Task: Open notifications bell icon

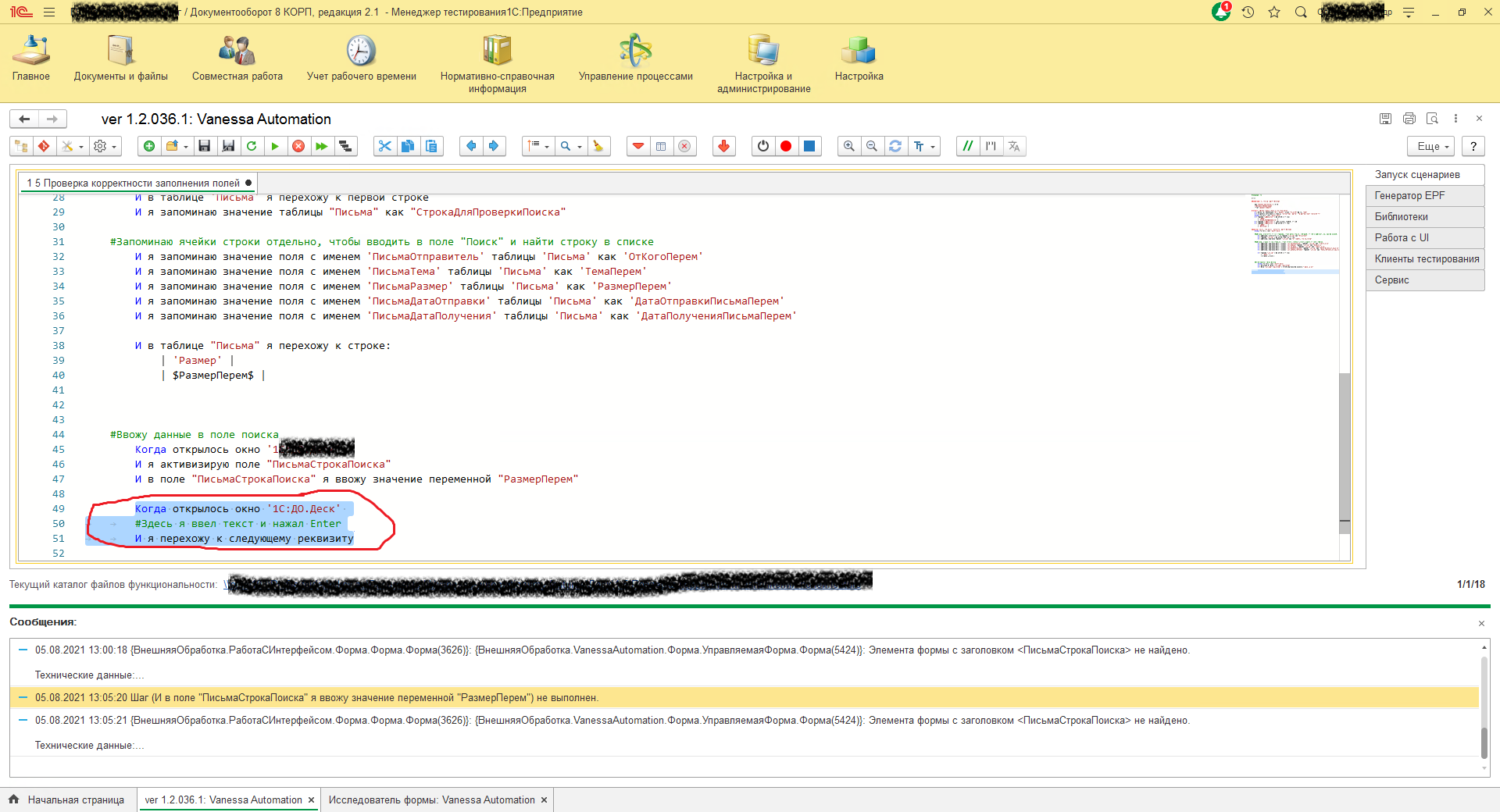Action: [1220, 12]
